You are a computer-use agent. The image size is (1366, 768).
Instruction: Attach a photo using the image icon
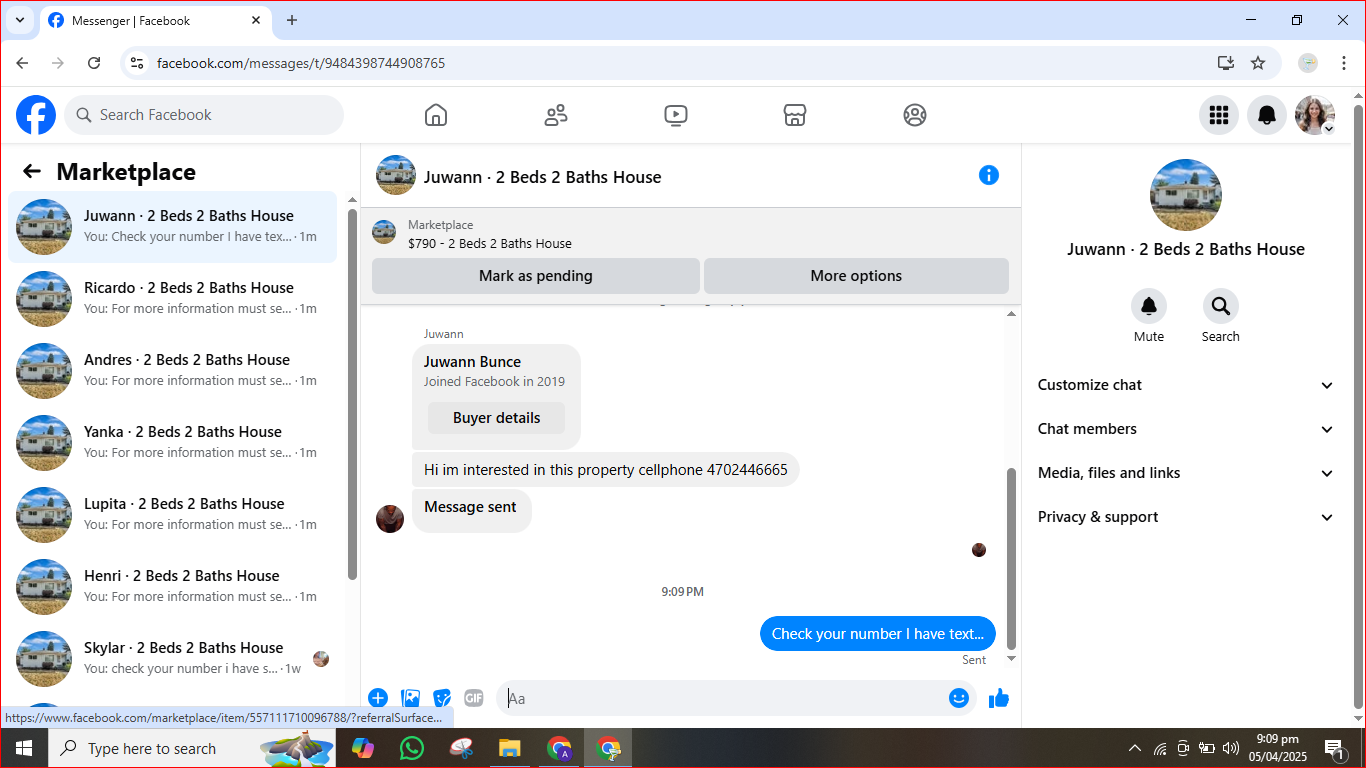pos(410,698)
